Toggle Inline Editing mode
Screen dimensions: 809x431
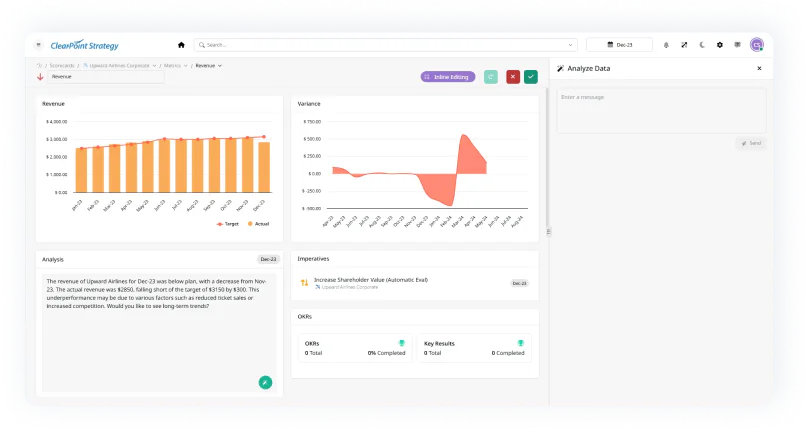[x=448, y=77]
